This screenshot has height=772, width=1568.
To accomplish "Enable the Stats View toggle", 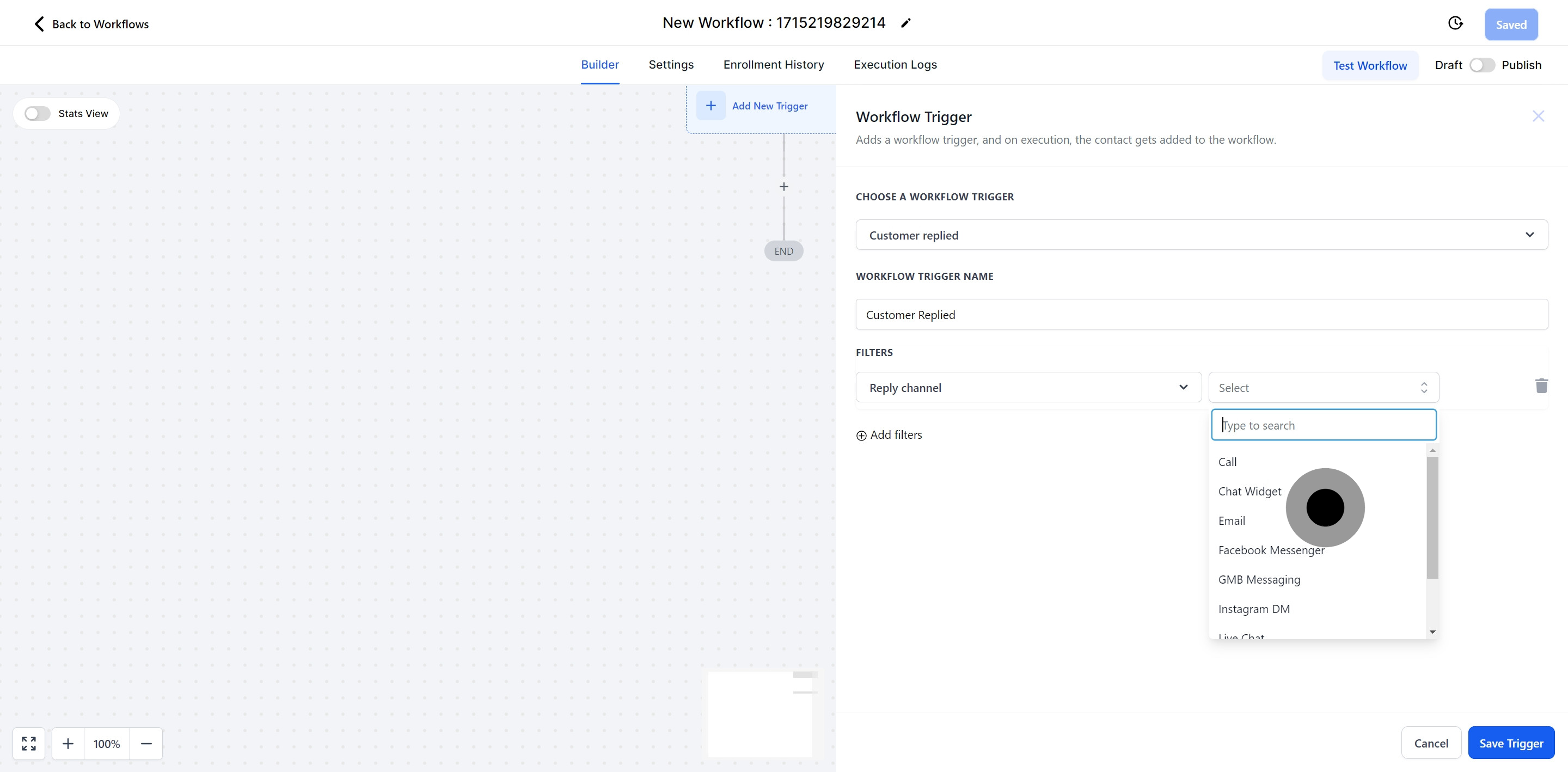I will click(37, 114).
